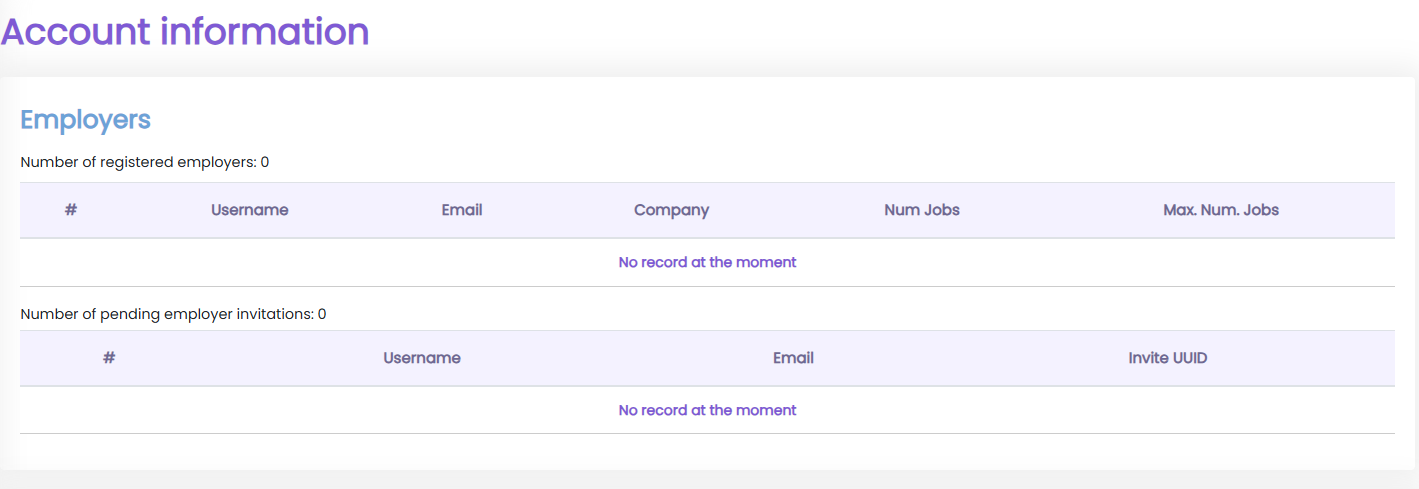Screen dimensions: 1419x489
Task: Click the 'Number of registered employers' label
Action: click(x=138, y=162)
